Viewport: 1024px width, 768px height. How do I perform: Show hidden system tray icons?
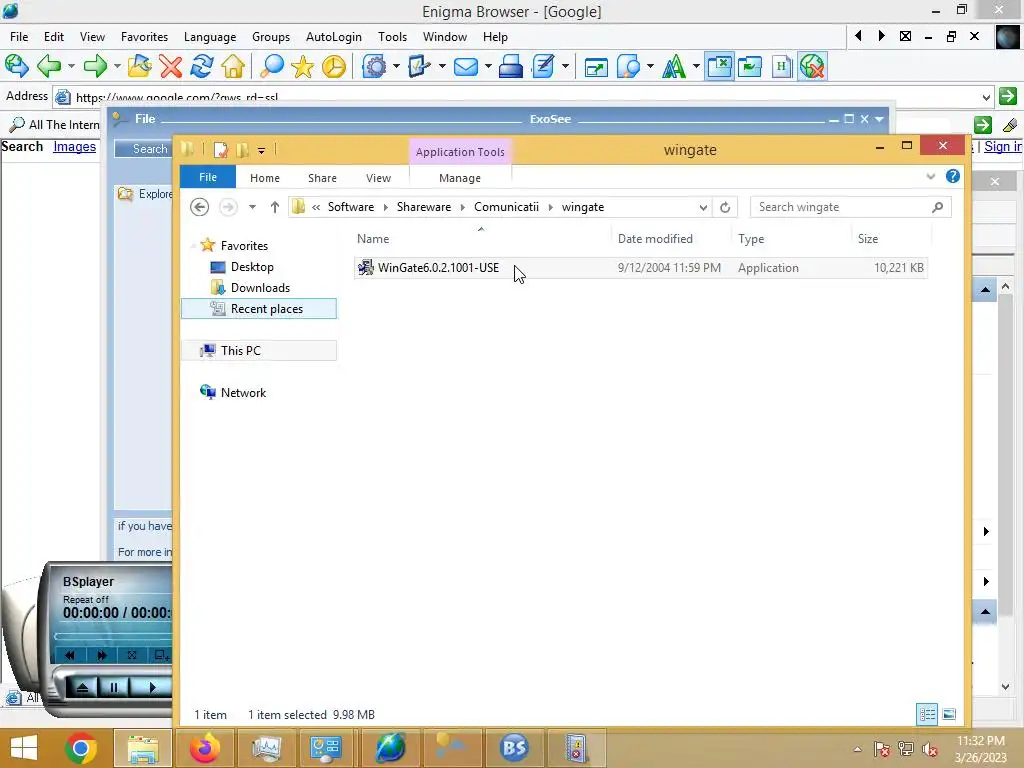857,749
